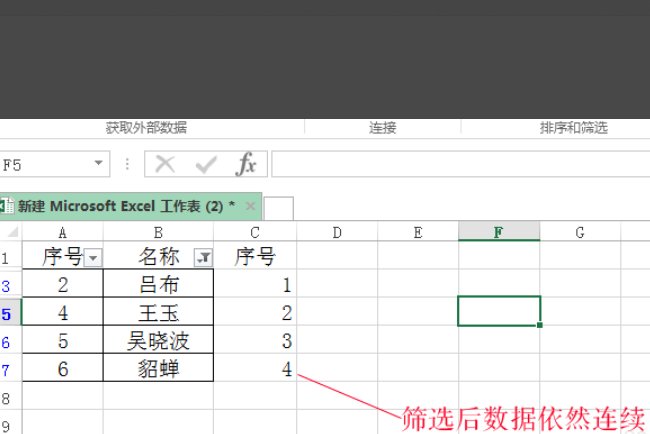The width and height of the screenshot is (650, 434).
Task: Click the 连接 ribbon group label
Action: pos(383,128)
